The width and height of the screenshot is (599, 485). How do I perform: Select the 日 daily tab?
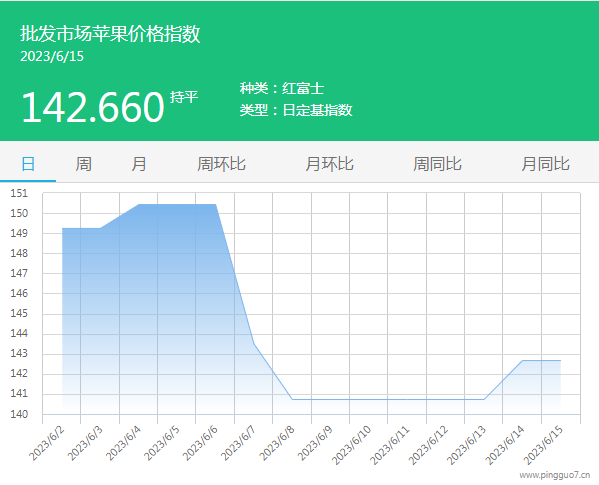click(x=28, y=164)
